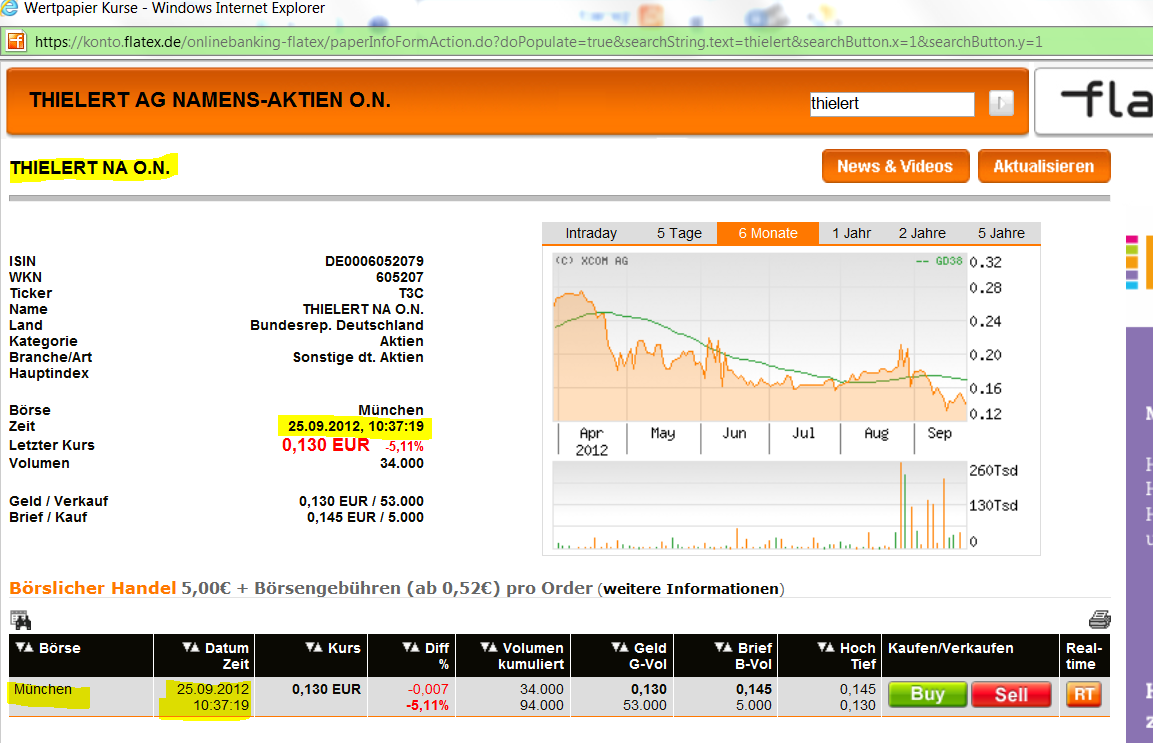
Task: Click the Internet Explorer window icon
Action: 10,8
